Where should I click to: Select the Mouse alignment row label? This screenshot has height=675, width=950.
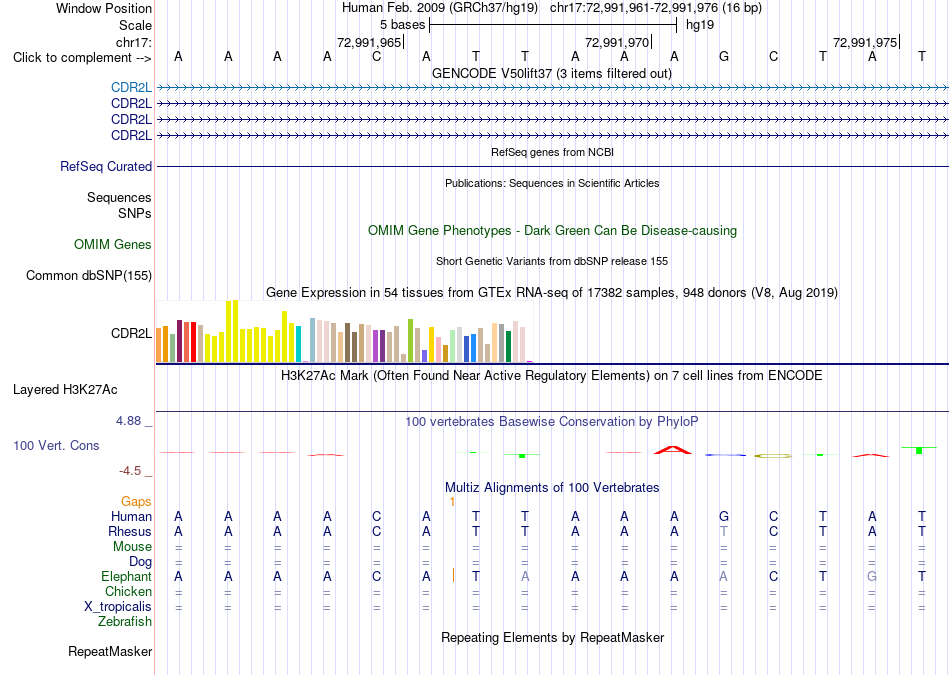tap(132, 547)
